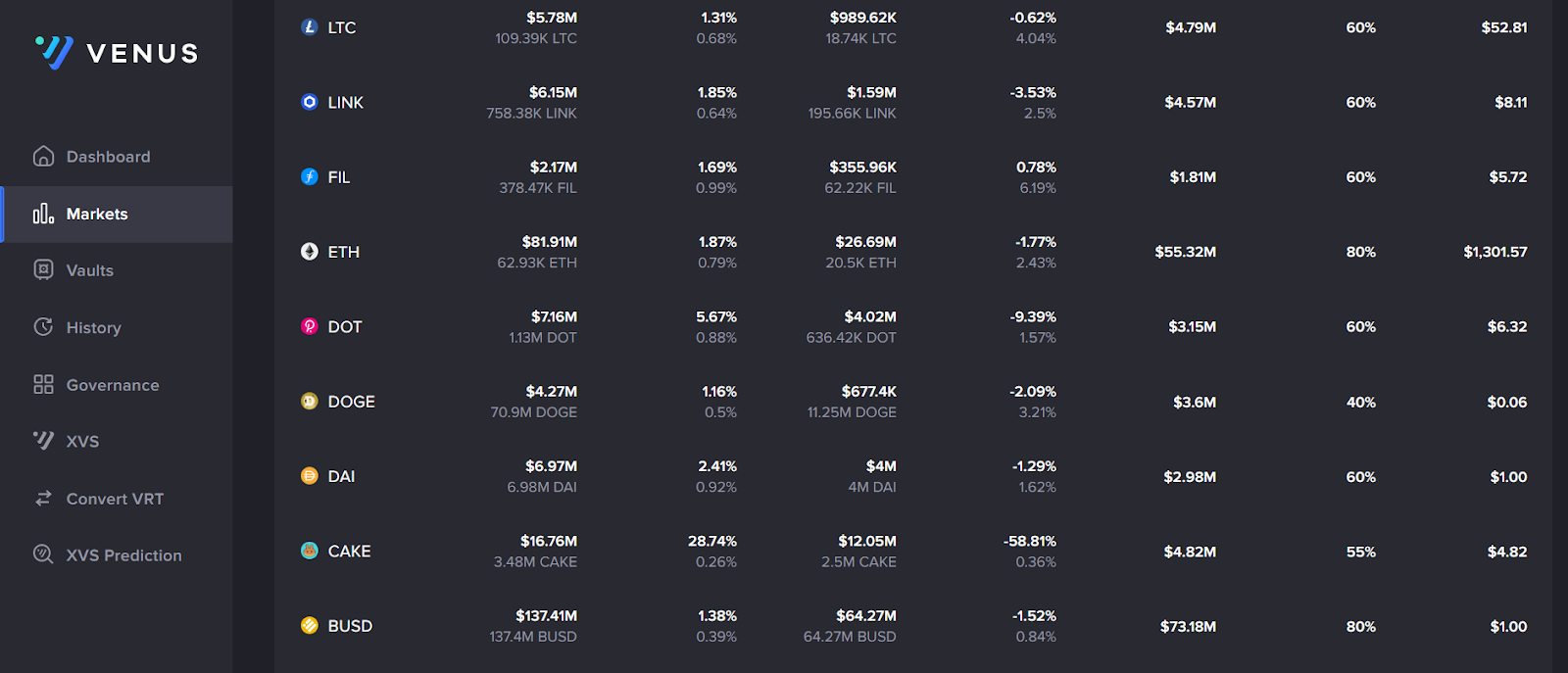1568x673 pixels.
Task: Click the Convert VRT arrows icon
Action: click(x=43, y=499)
